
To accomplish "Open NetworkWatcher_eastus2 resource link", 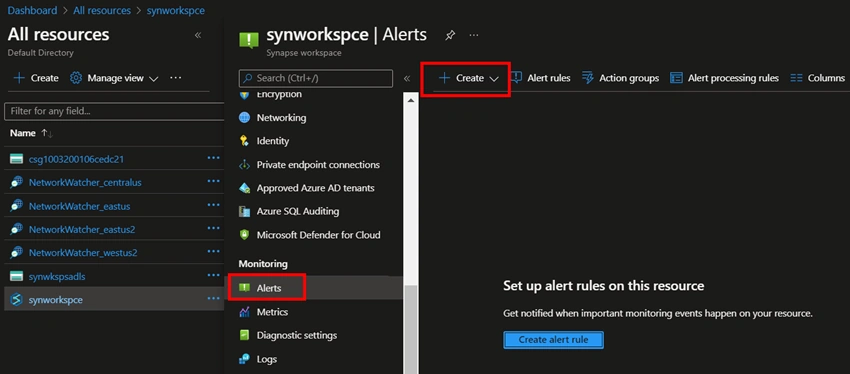I will [82, 229].
